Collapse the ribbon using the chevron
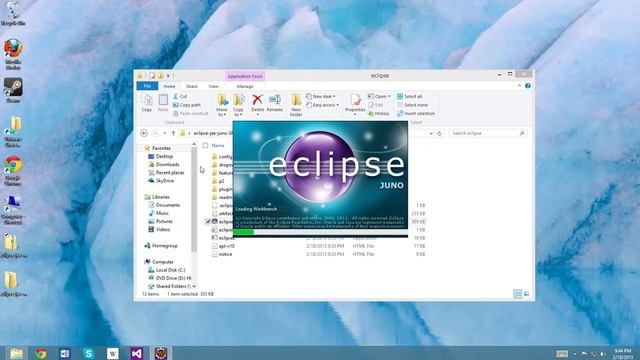 tap(519, 86)
